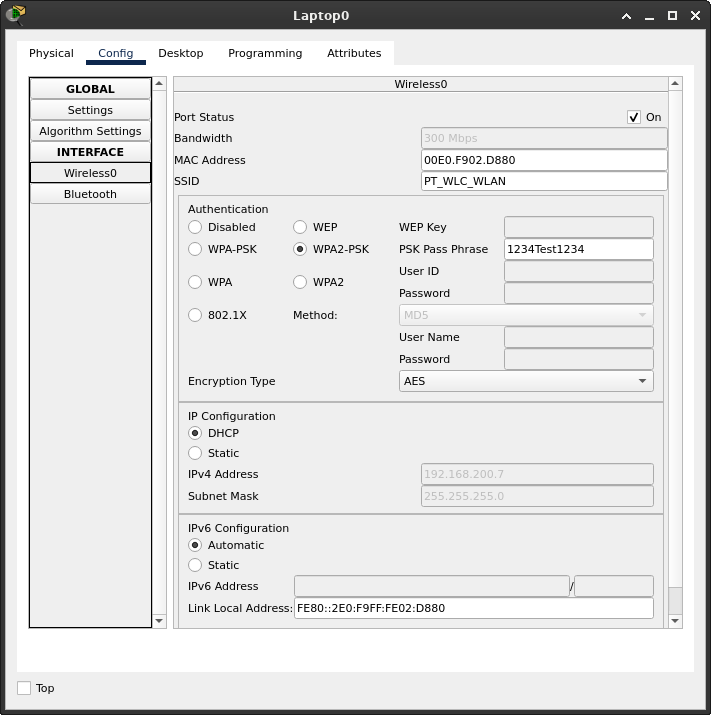Screen dimensions: 711x715
Task: Select the WPA-PSK authentication radio button
Action: click(195, 249)
